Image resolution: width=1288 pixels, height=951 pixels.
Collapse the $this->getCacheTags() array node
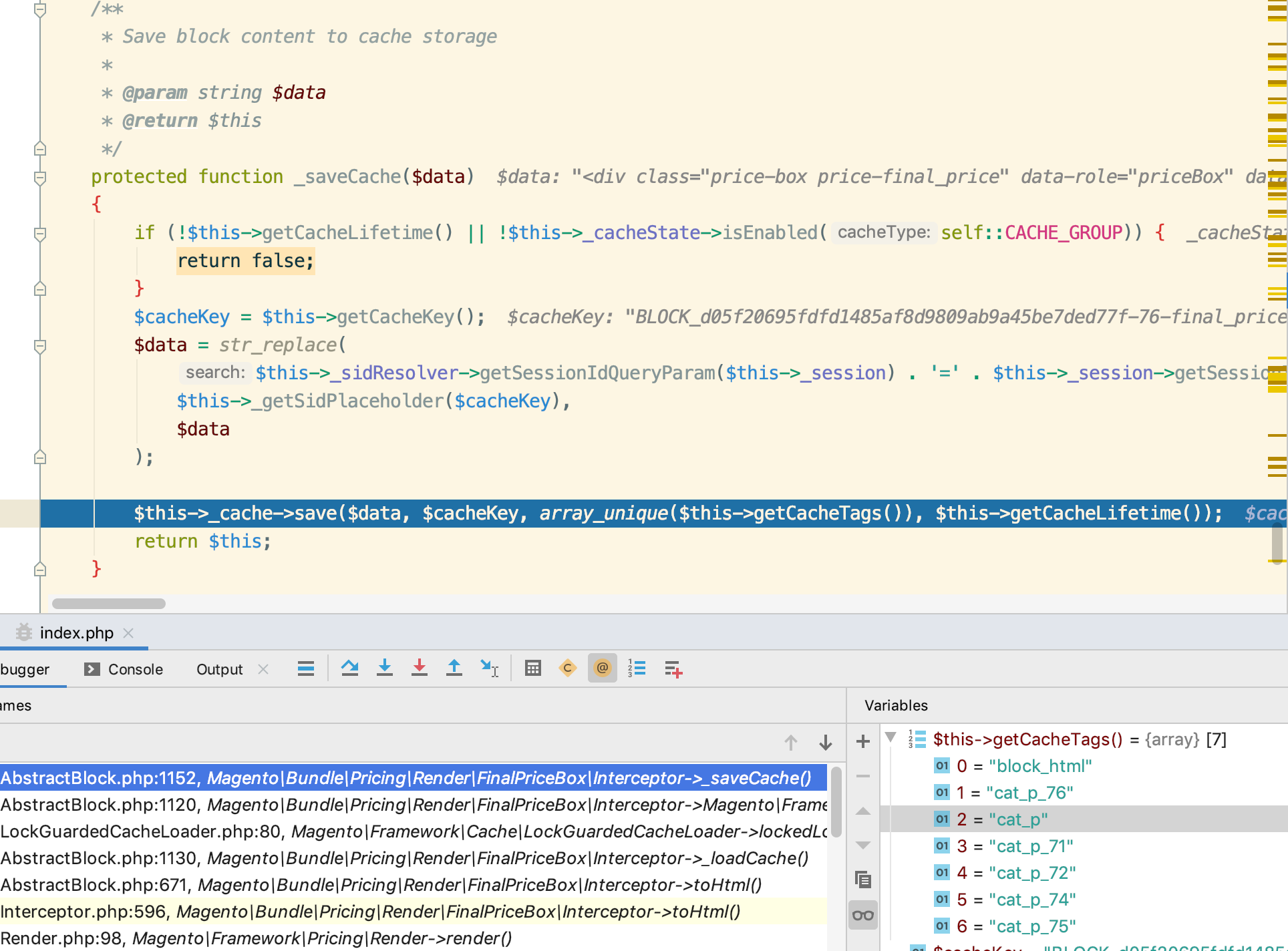891,738
